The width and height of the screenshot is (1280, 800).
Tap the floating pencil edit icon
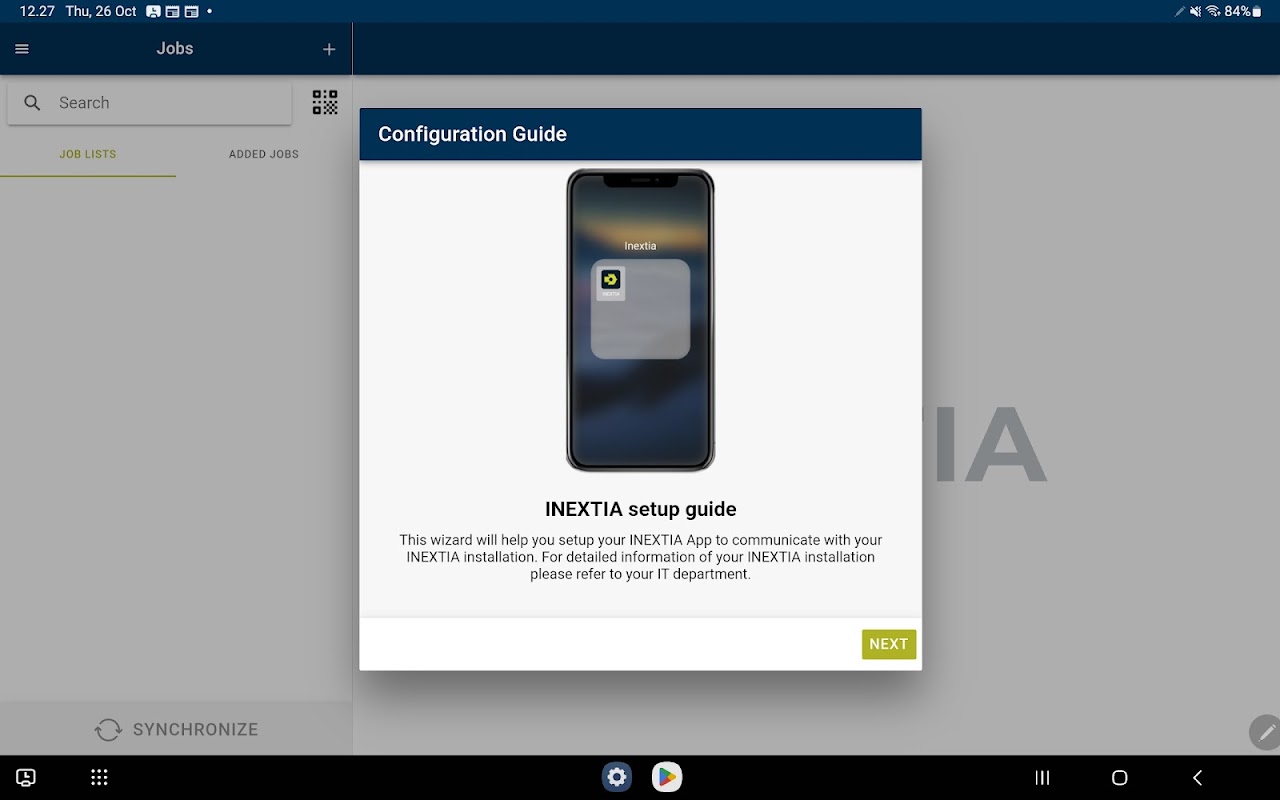[1266, 733]
